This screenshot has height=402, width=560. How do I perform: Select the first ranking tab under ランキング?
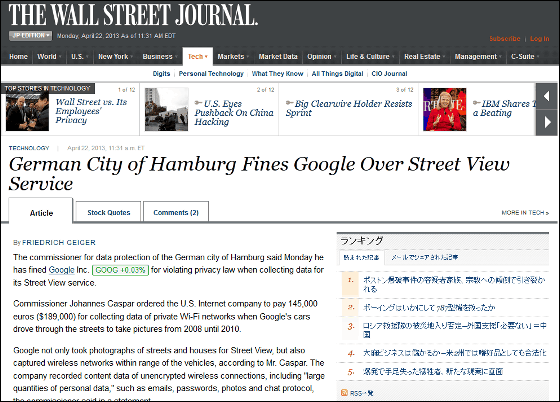361,257
